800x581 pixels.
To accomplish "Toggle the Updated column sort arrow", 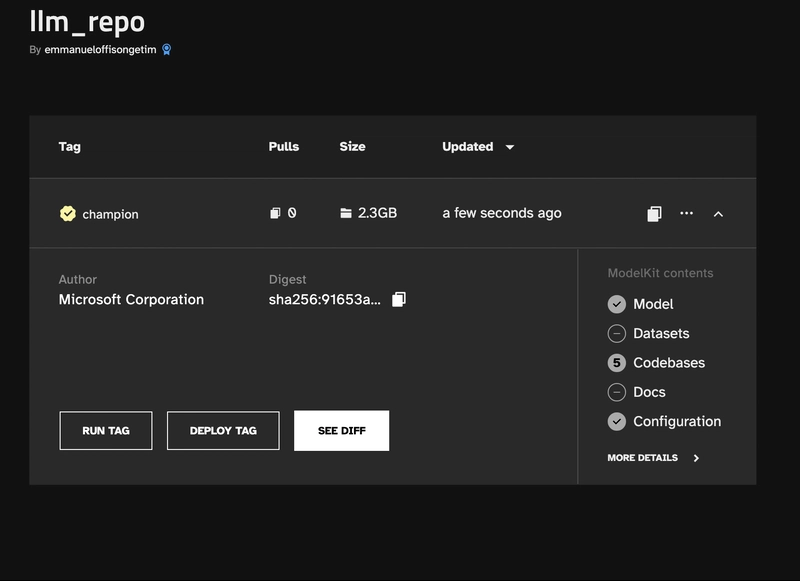I will [510, 147].
